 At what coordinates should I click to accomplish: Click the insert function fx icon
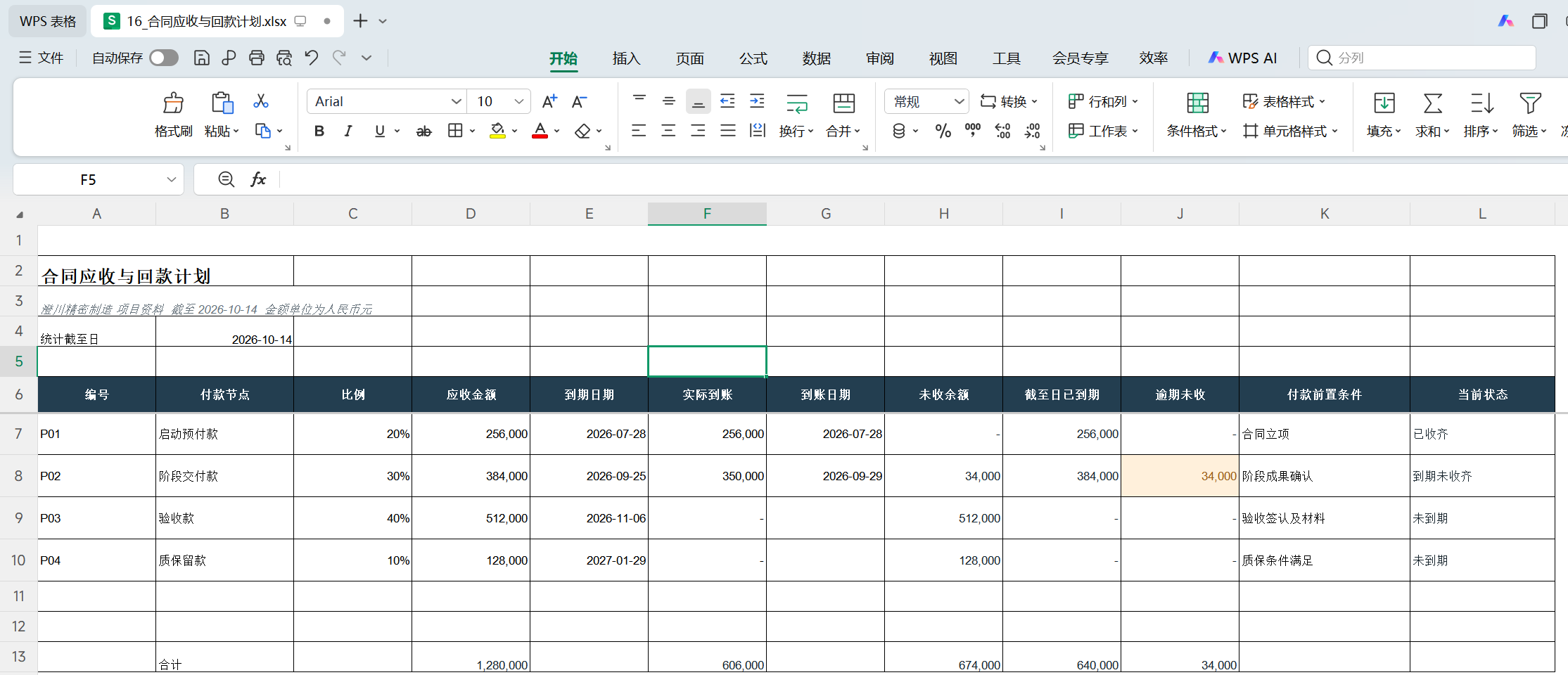pyautogui.click(x=258, y=179)
